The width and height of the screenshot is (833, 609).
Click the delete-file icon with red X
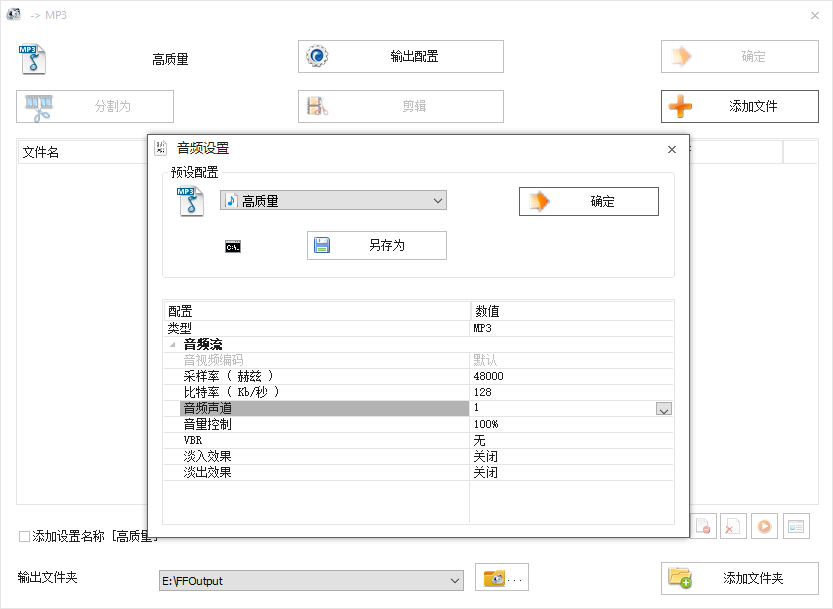pyautogui.click(x=732, y=525)
